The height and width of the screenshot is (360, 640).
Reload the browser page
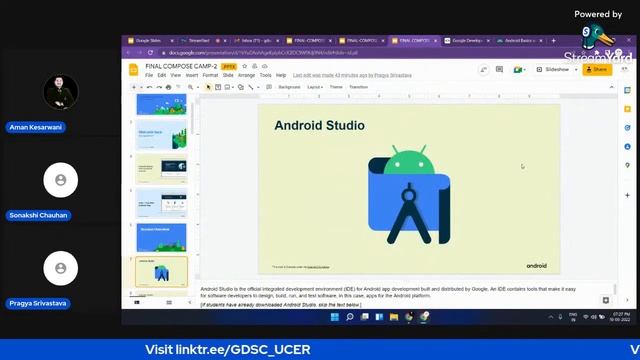(151, 53)
